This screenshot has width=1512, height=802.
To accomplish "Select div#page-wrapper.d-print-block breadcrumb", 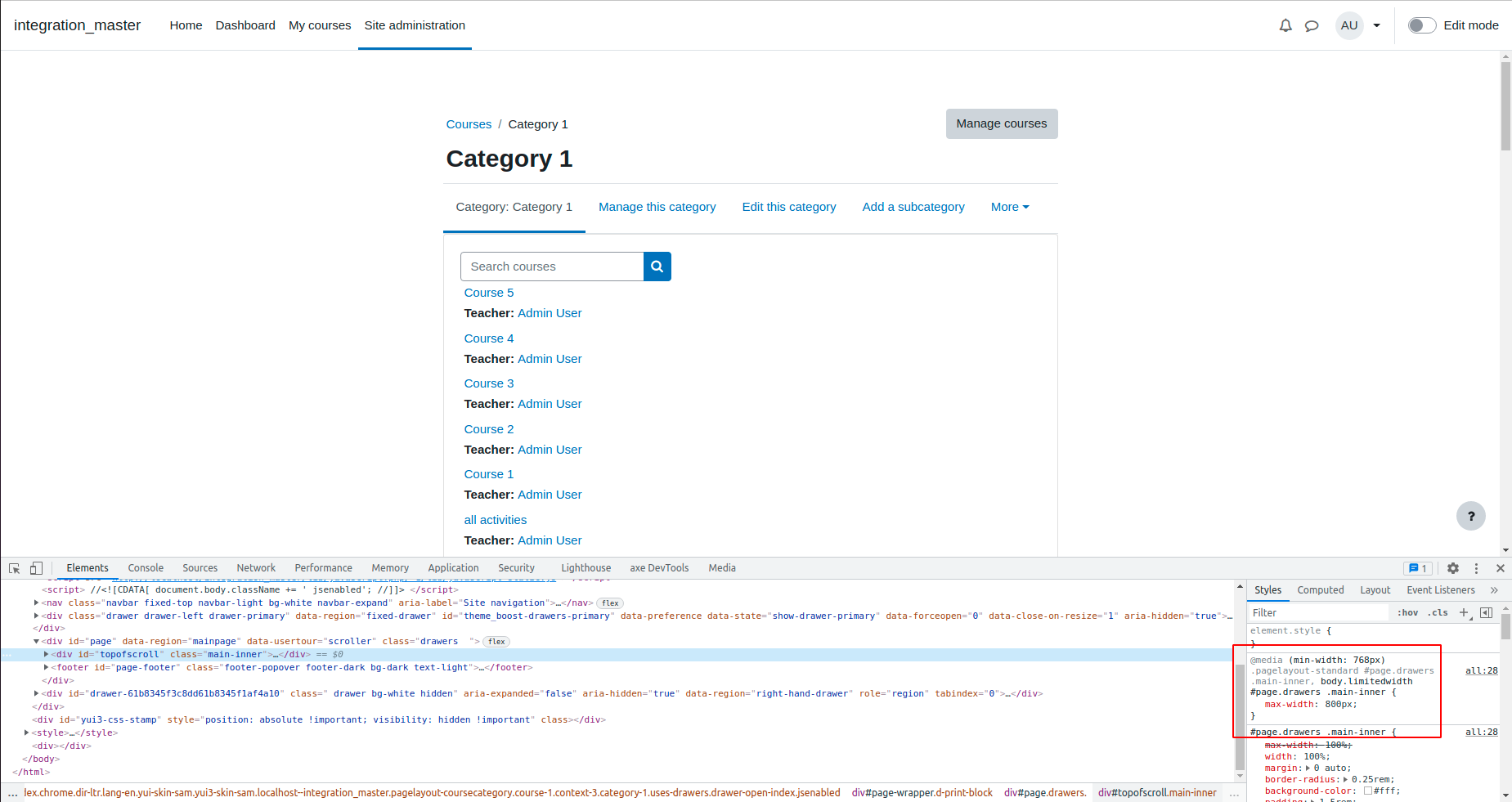I will click(x=922, y=793).
